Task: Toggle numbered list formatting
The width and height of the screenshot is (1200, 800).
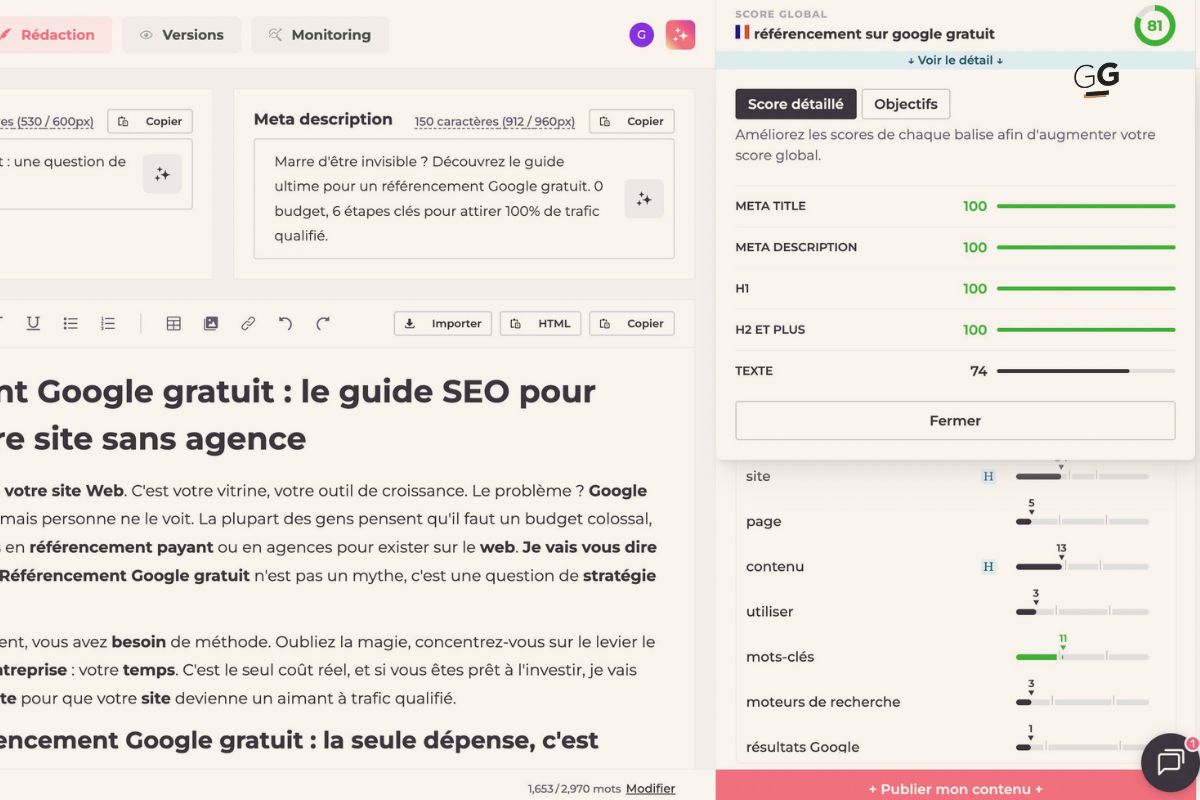Action: click(x=107, y=323)
